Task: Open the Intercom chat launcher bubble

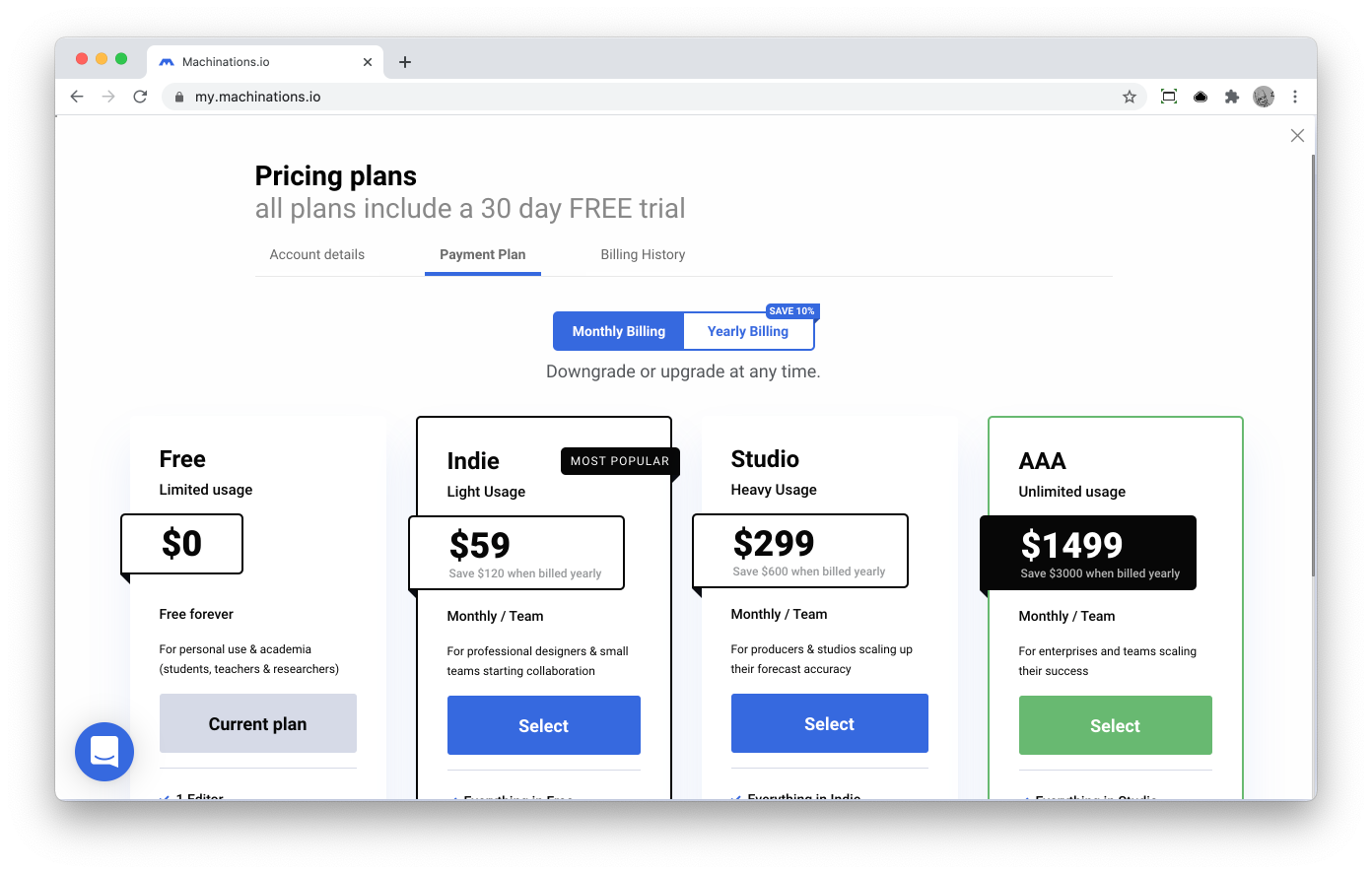Action: 104,752
